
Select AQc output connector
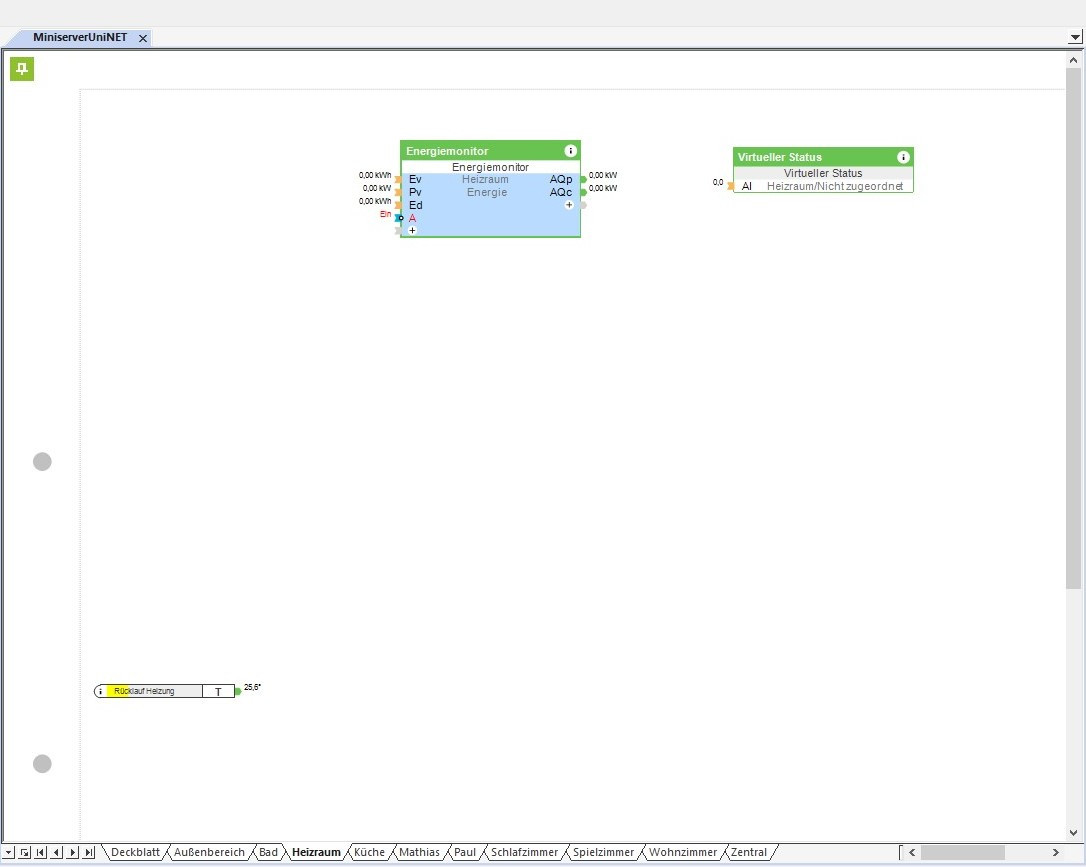[583, 193]
